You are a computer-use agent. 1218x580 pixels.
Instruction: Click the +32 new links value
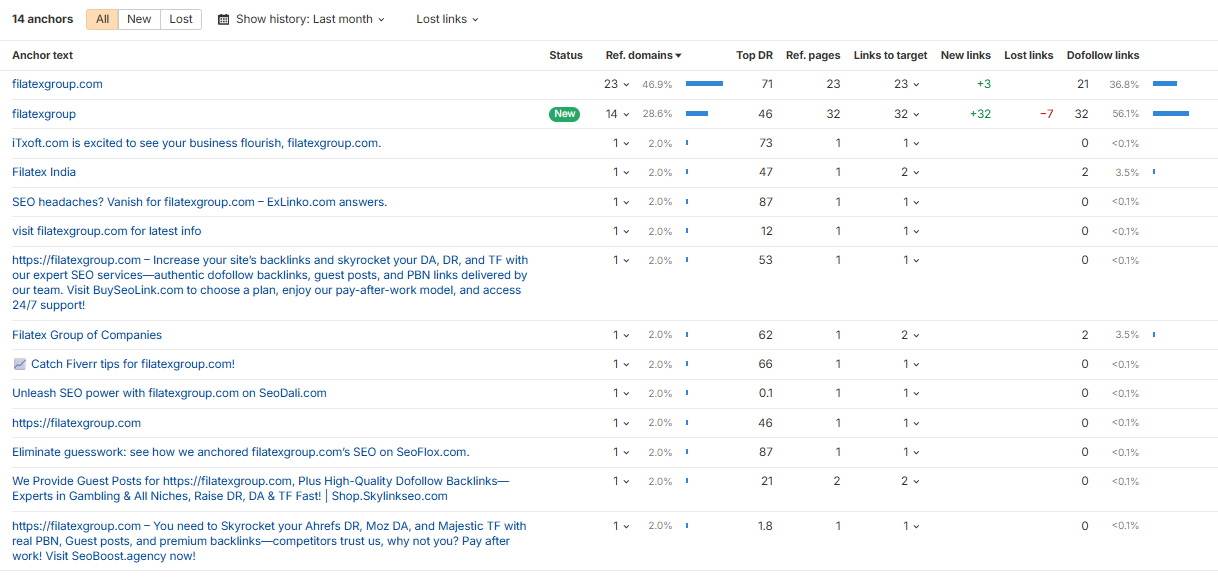(980, 114)
